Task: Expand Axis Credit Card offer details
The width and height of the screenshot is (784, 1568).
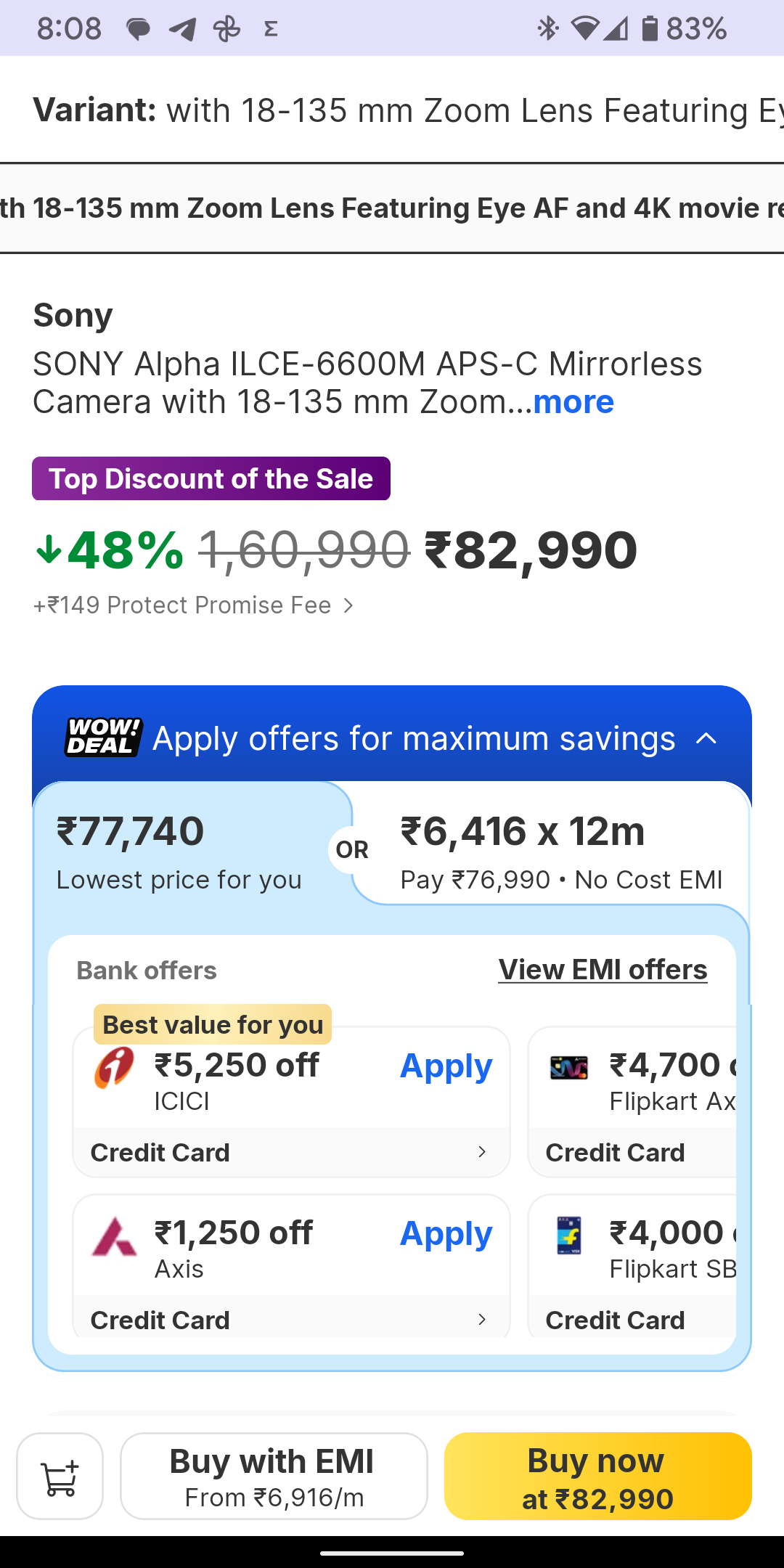Action: click(x=481, y=1319)
